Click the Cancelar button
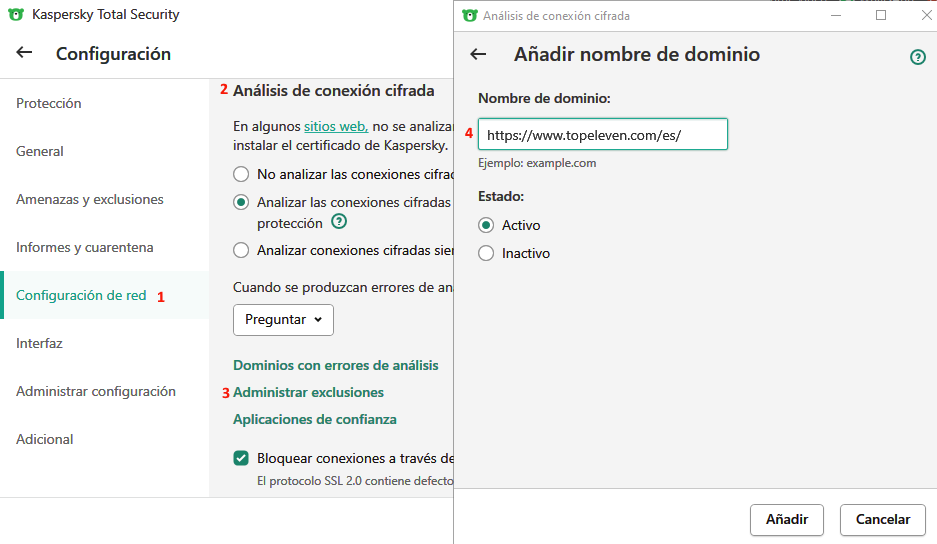The width and height of the screenshot is (937, 544). coord(883,519)
